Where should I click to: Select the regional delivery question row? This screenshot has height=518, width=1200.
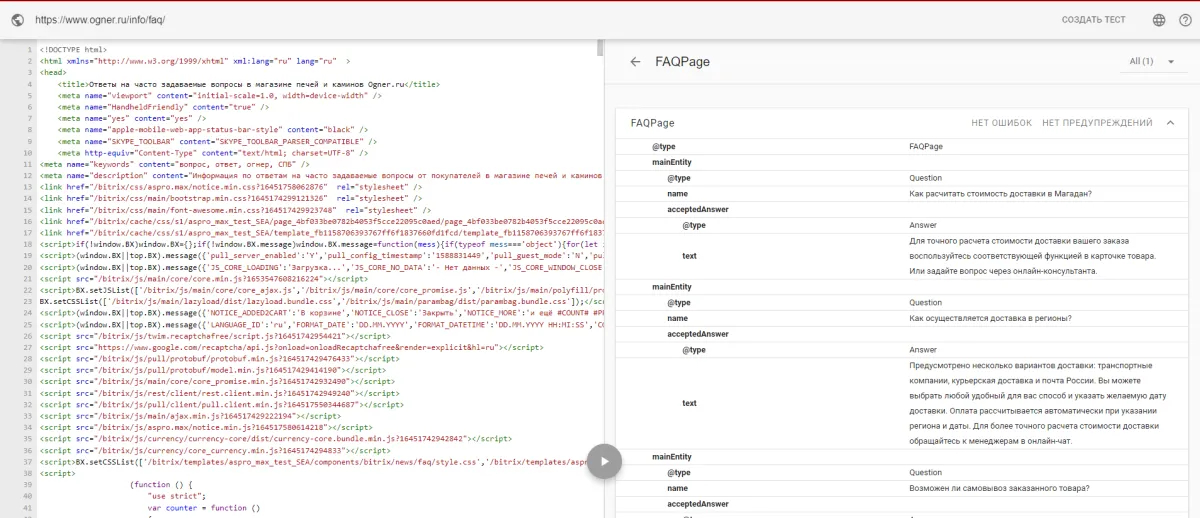click(990, 318)
